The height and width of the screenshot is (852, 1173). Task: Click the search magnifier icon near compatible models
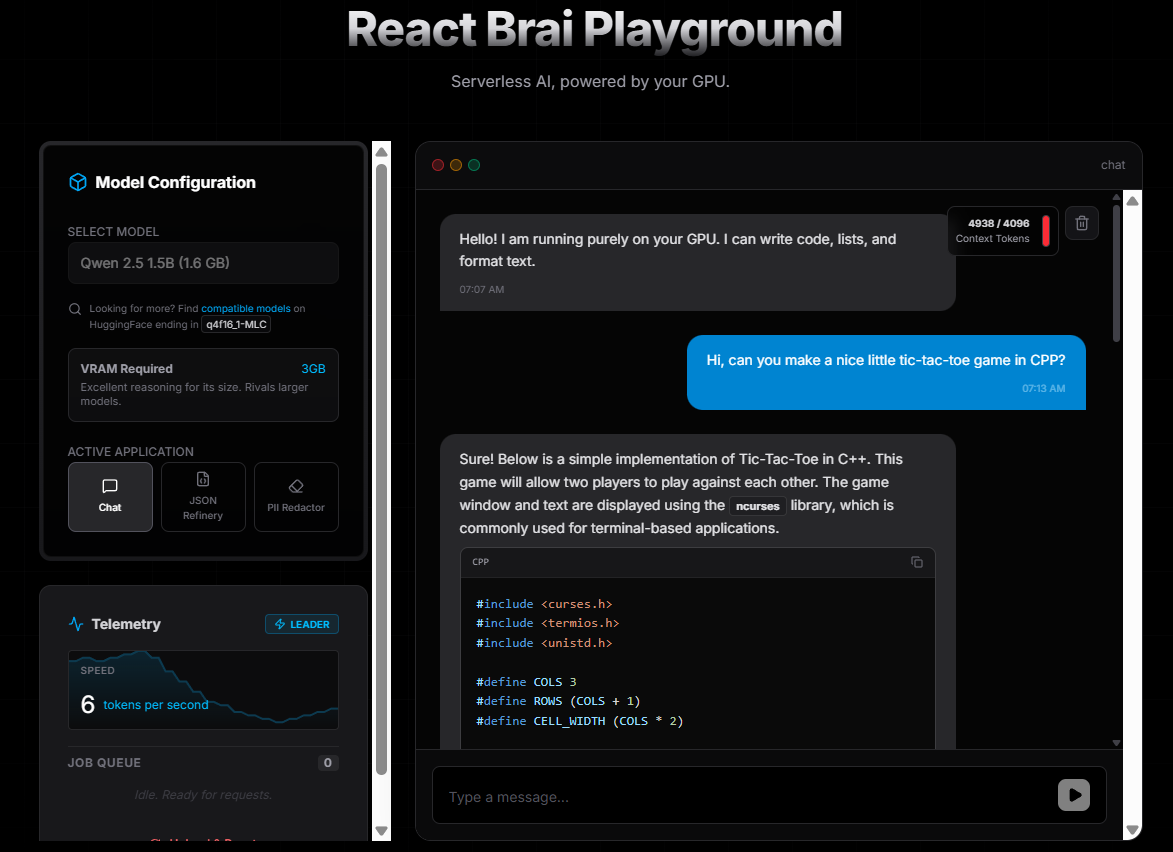click(x=75, y=309)
